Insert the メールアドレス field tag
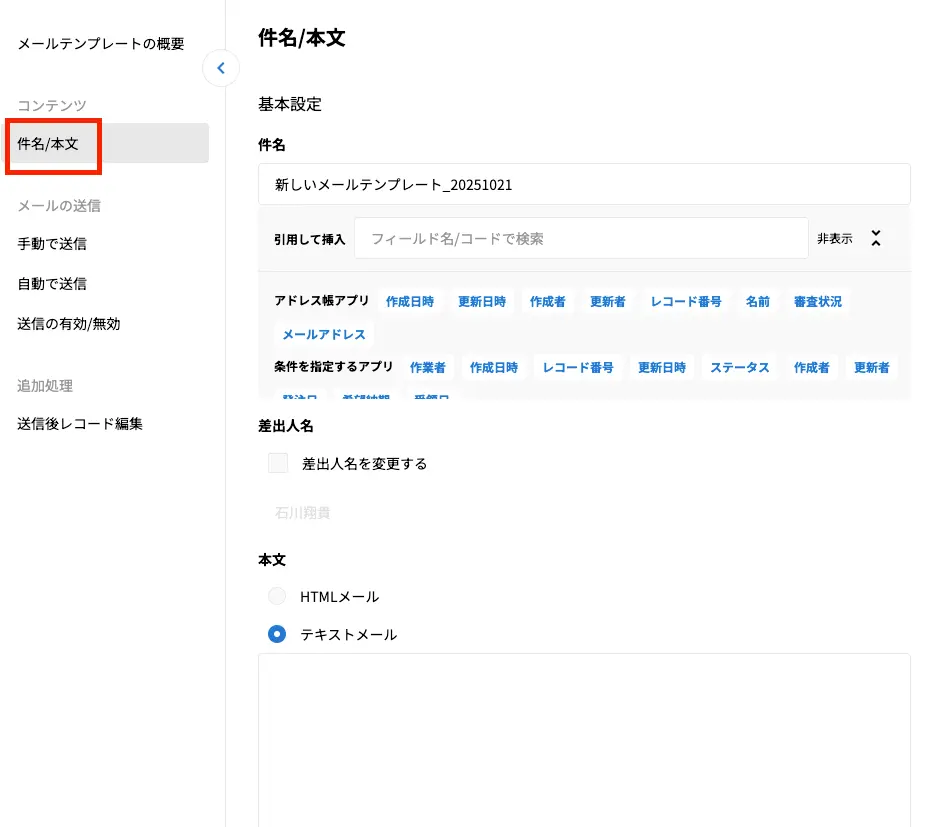 (x=324, y=334)
